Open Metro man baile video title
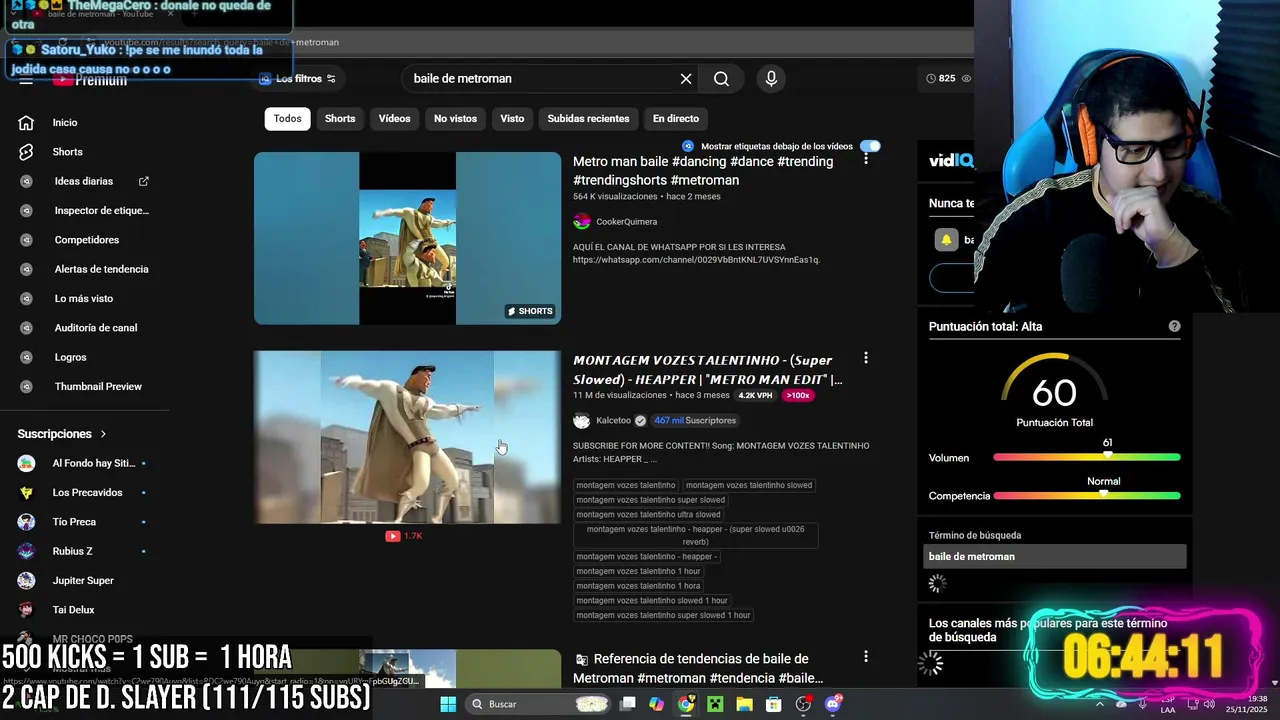Image resolution: width=1280 pixels, height=720 pixels. click(703, 171)
